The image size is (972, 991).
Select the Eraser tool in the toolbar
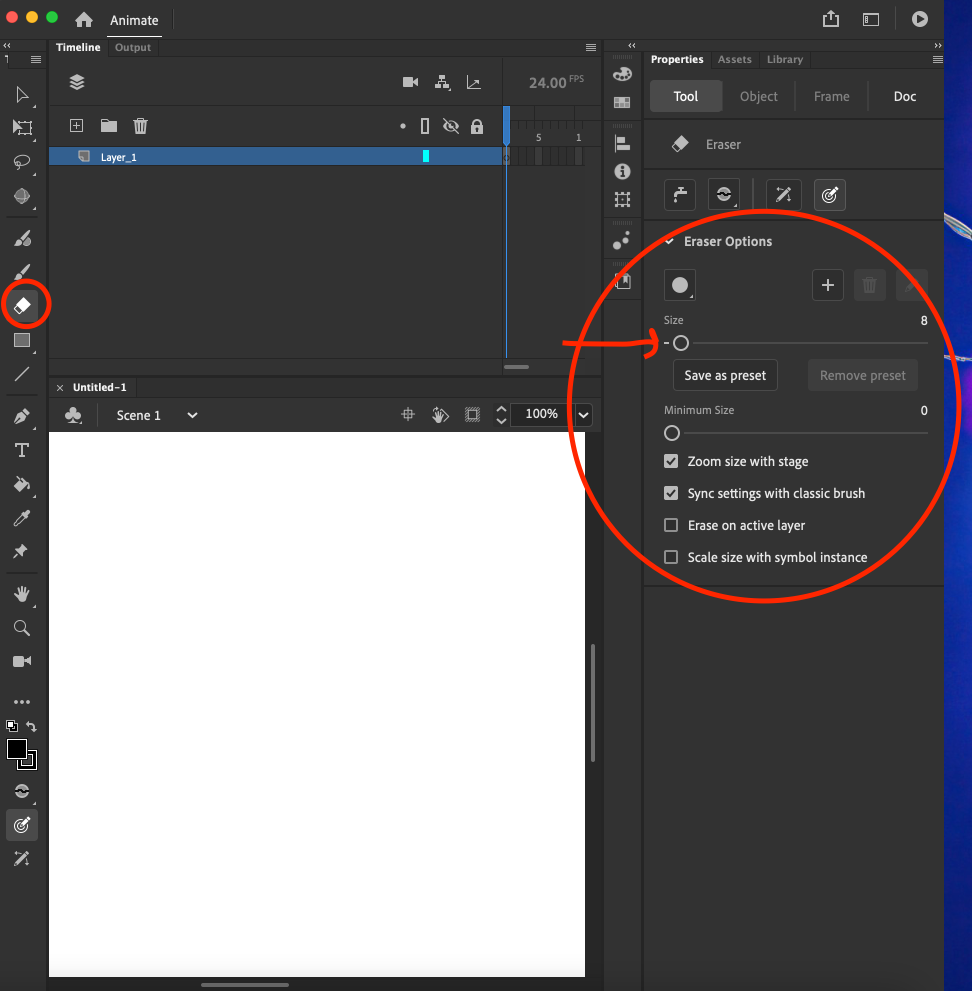[21, 304]
